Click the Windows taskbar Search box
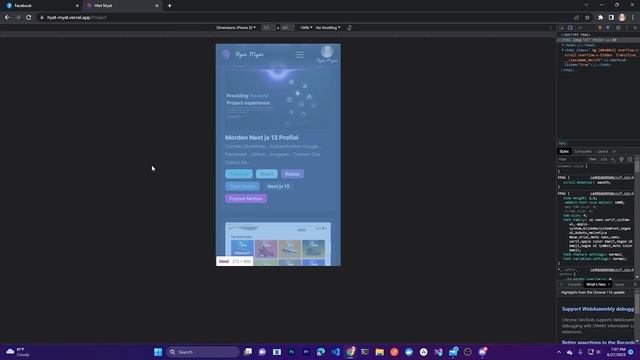640x360 pixels. click(x=203, y=352)
